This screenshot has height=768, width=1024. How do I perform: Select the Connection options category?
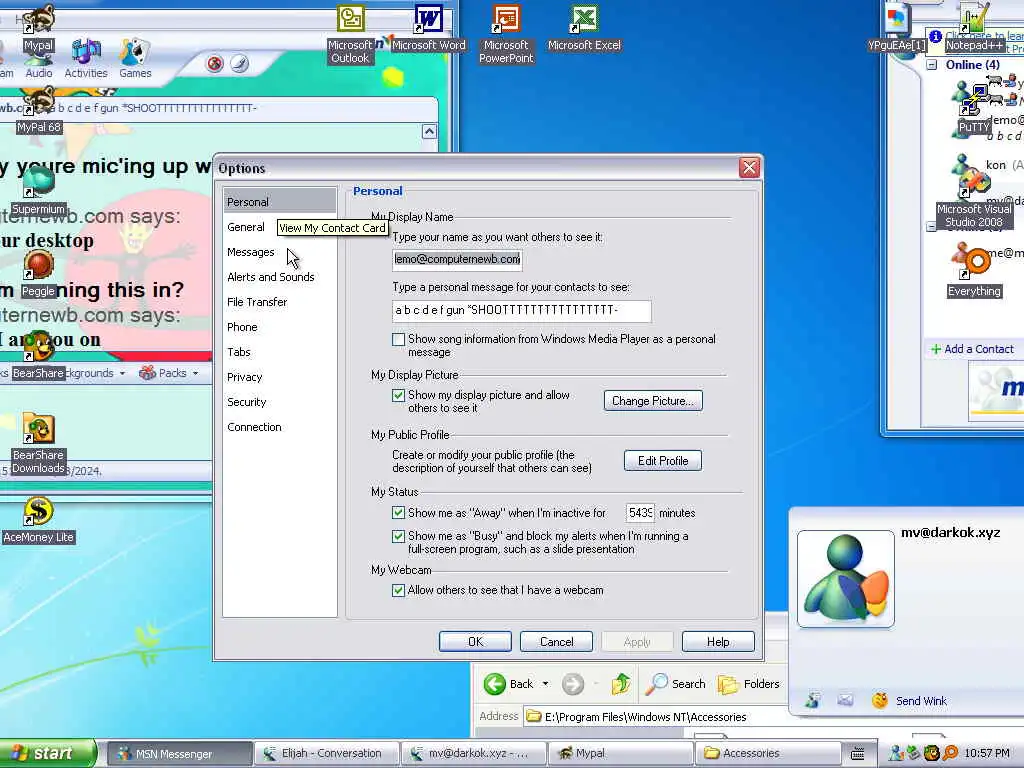[x=255, y=427]
